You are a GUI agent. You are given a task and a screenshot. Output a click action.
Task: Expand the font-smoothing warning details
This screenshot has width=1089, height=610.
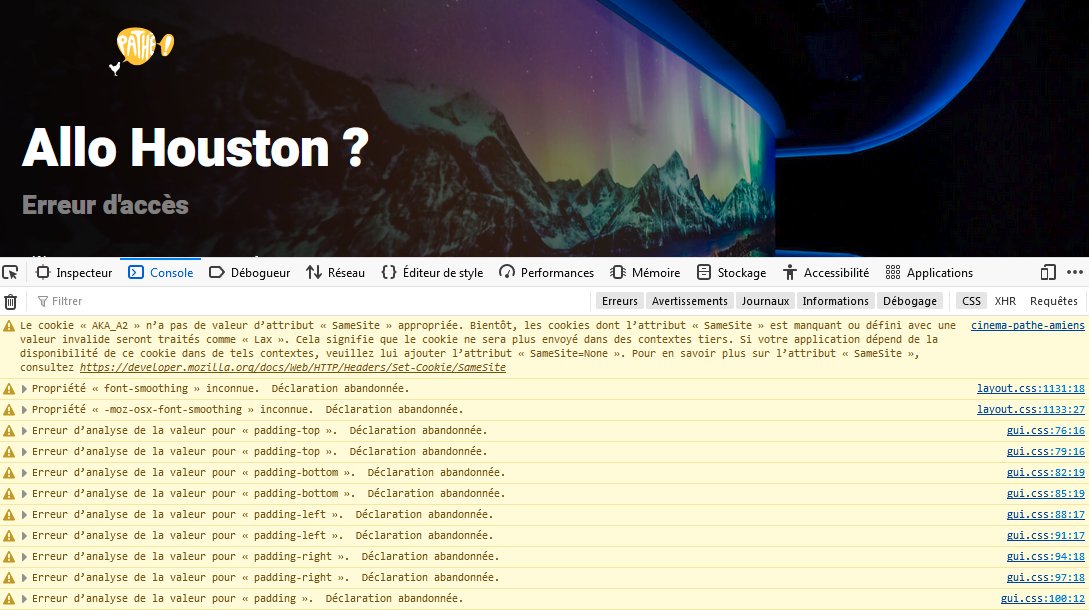coord(24,388)
